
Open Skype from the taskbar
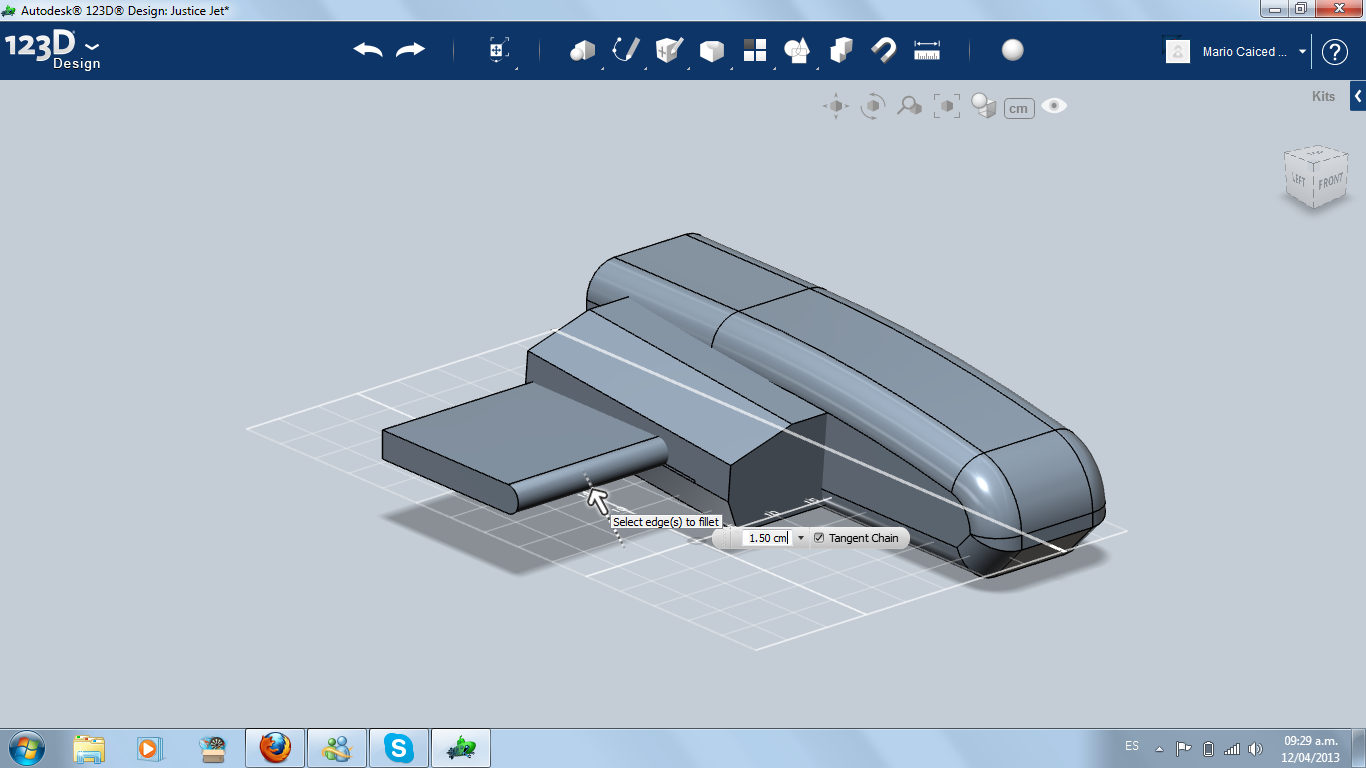[x=400, y=748]
